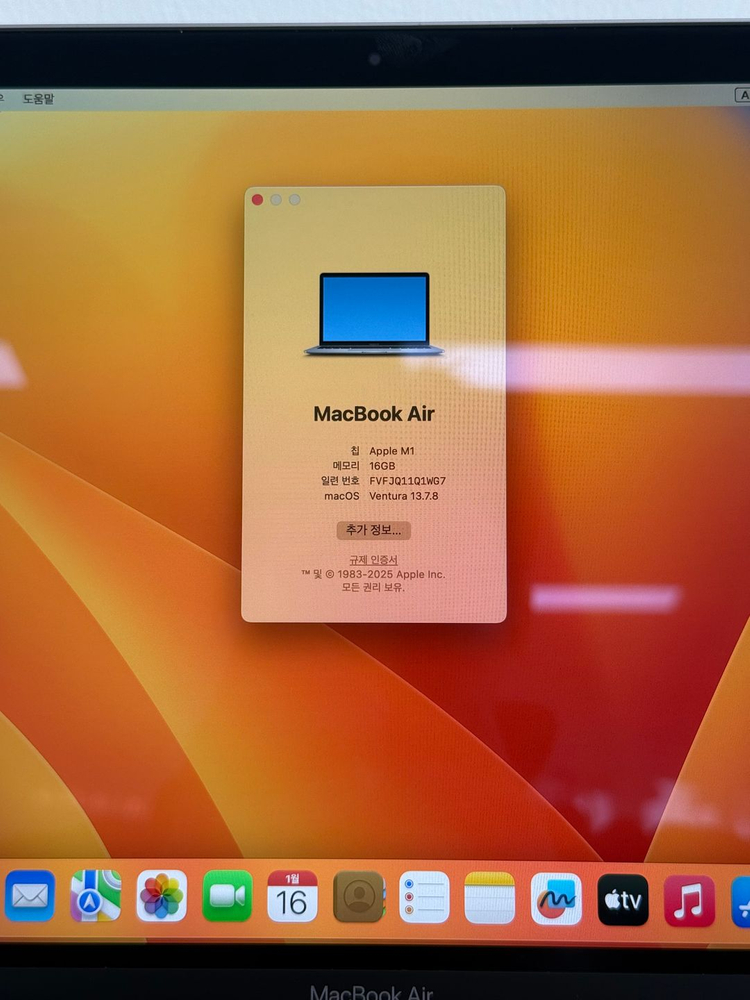Click the macOS Ventura 13.7.8 version text
The width and height of the screenshot is (750, 1000).
(404, 496)
